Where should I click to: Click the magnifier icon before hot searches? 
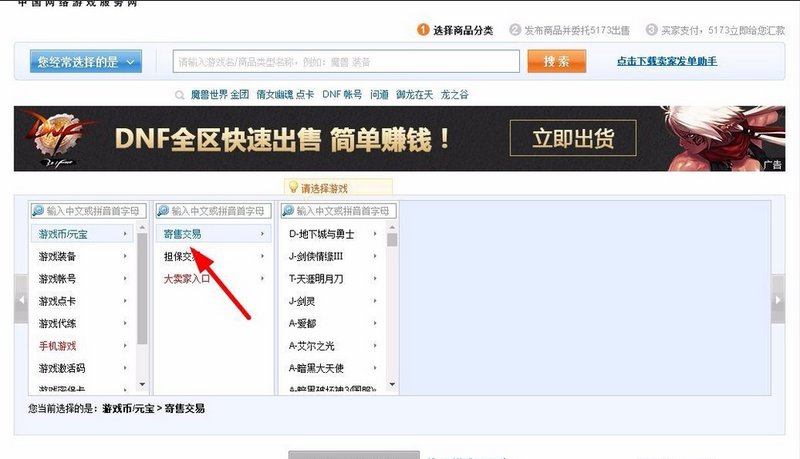pos(179,95)
